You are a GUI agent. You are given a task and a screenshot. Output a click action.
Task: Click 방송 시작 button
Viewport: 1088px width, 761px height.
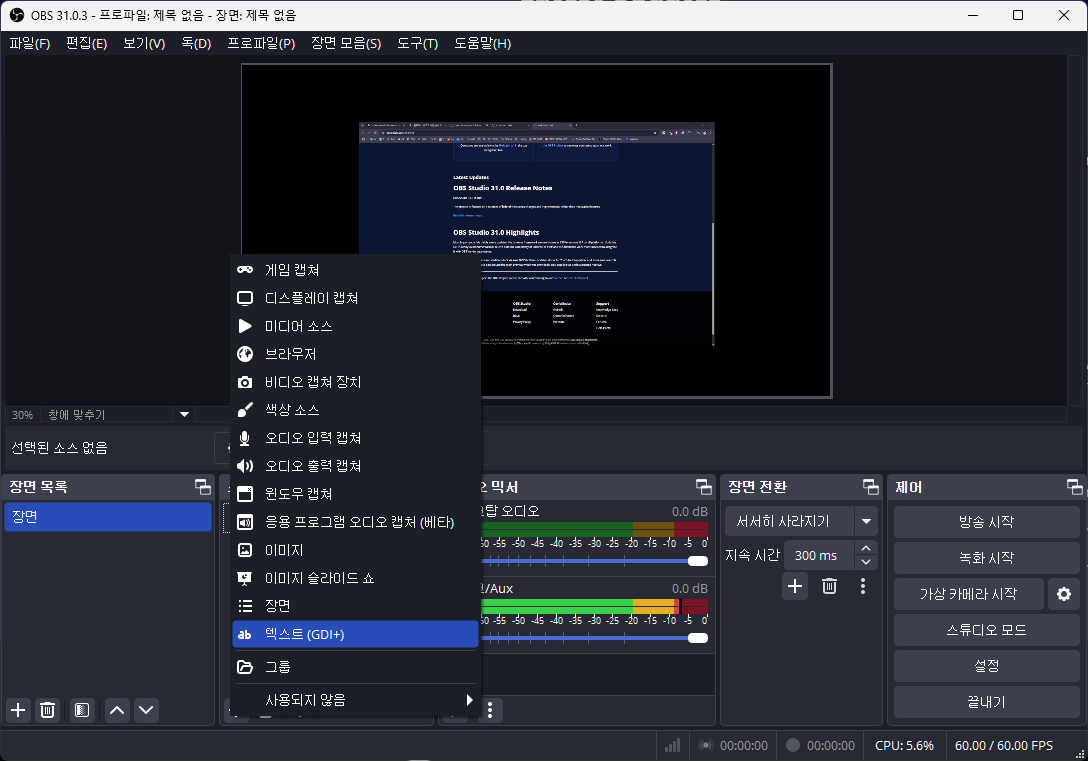click(x=986, y=522)
